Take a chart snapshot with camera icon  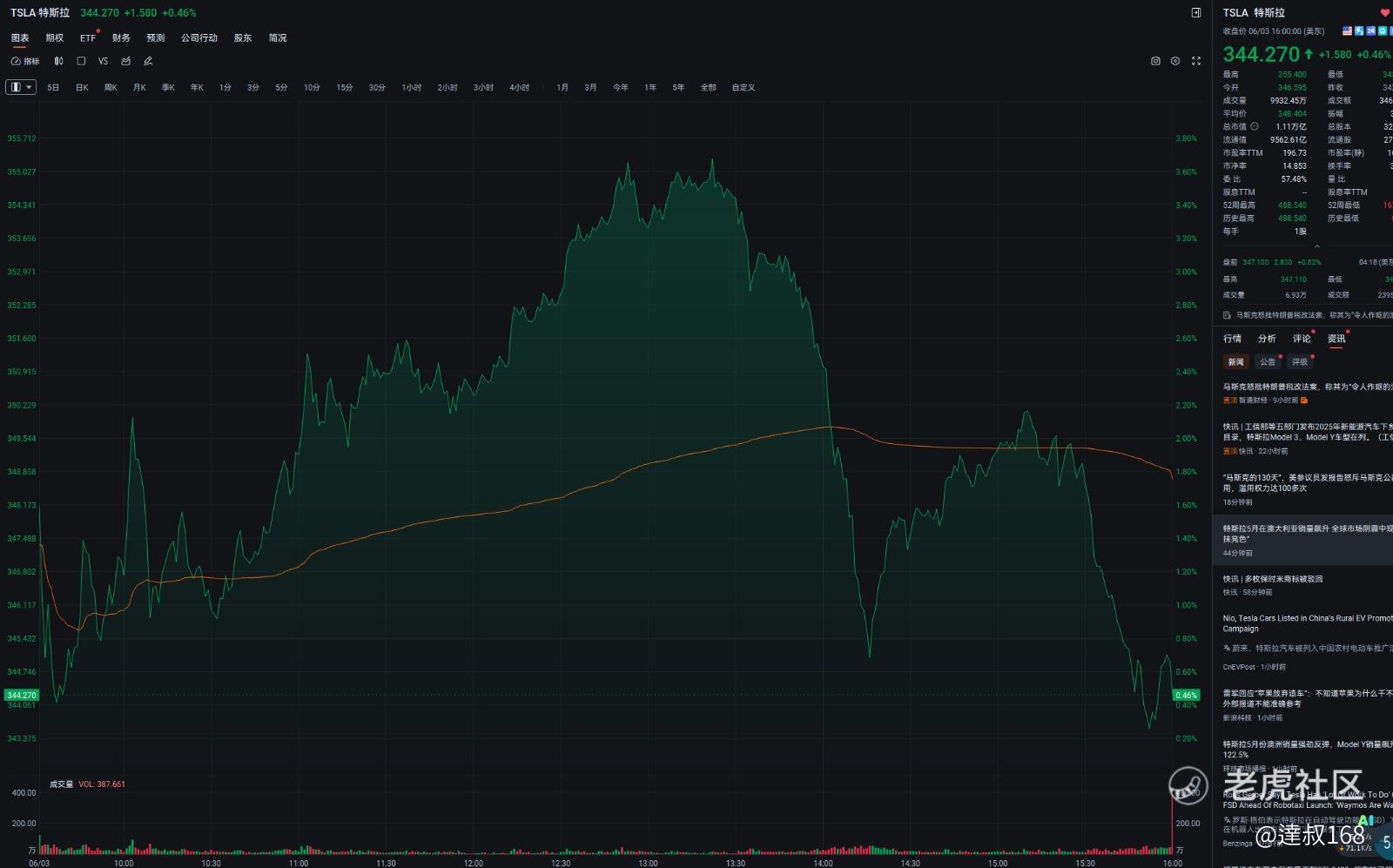click(1155, 61)
